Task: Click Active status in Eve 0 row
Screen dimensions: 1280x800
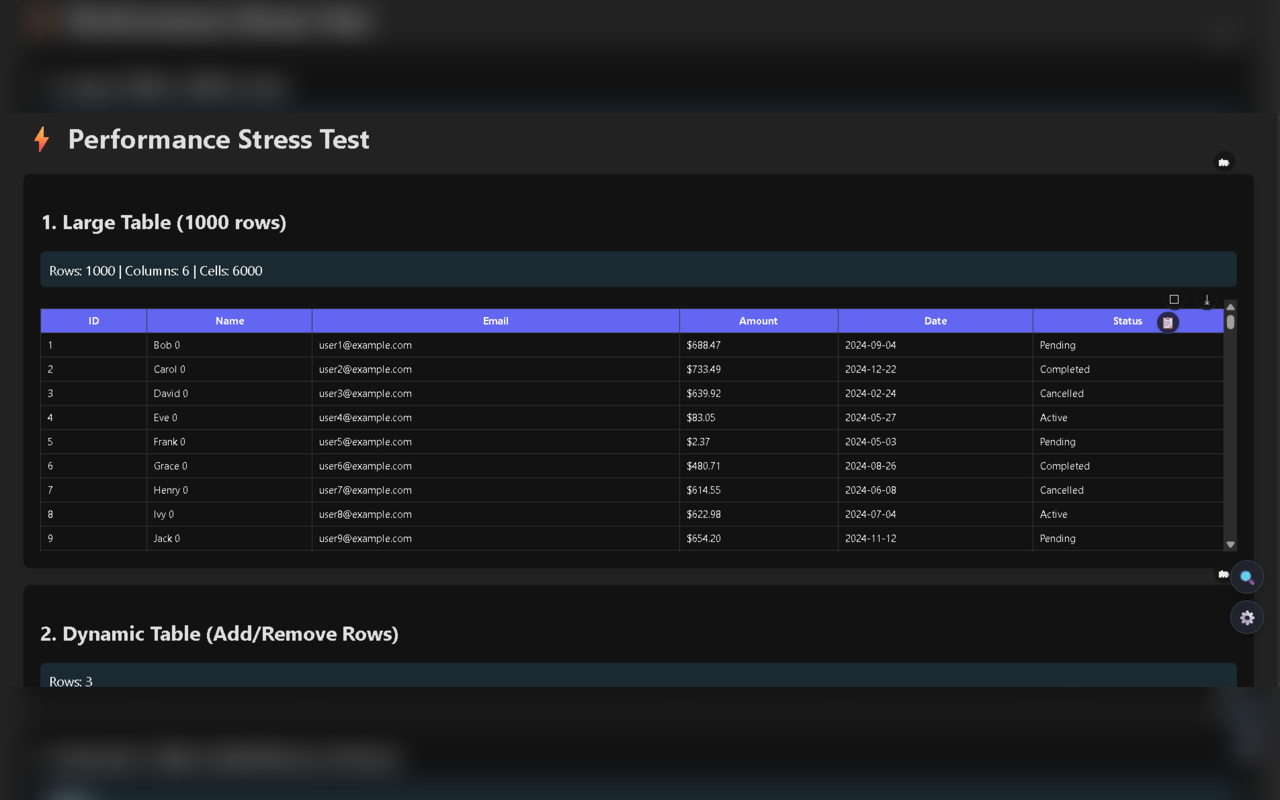Action: click(x=1128, y=417)
